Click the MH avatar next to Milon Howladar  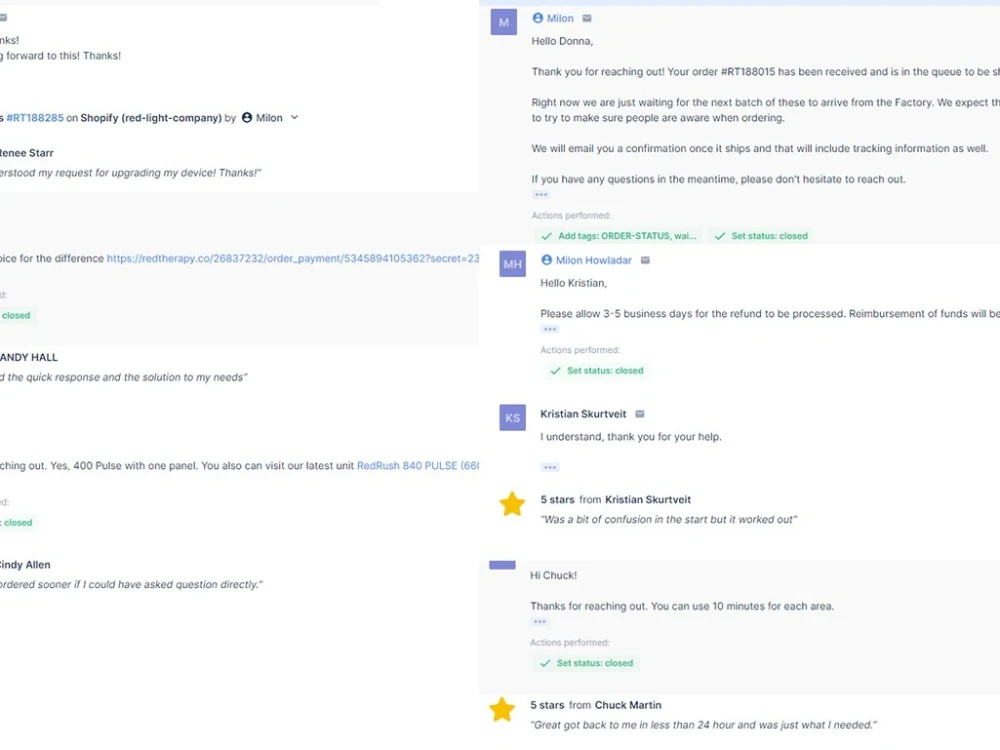[x=511, y=264]
